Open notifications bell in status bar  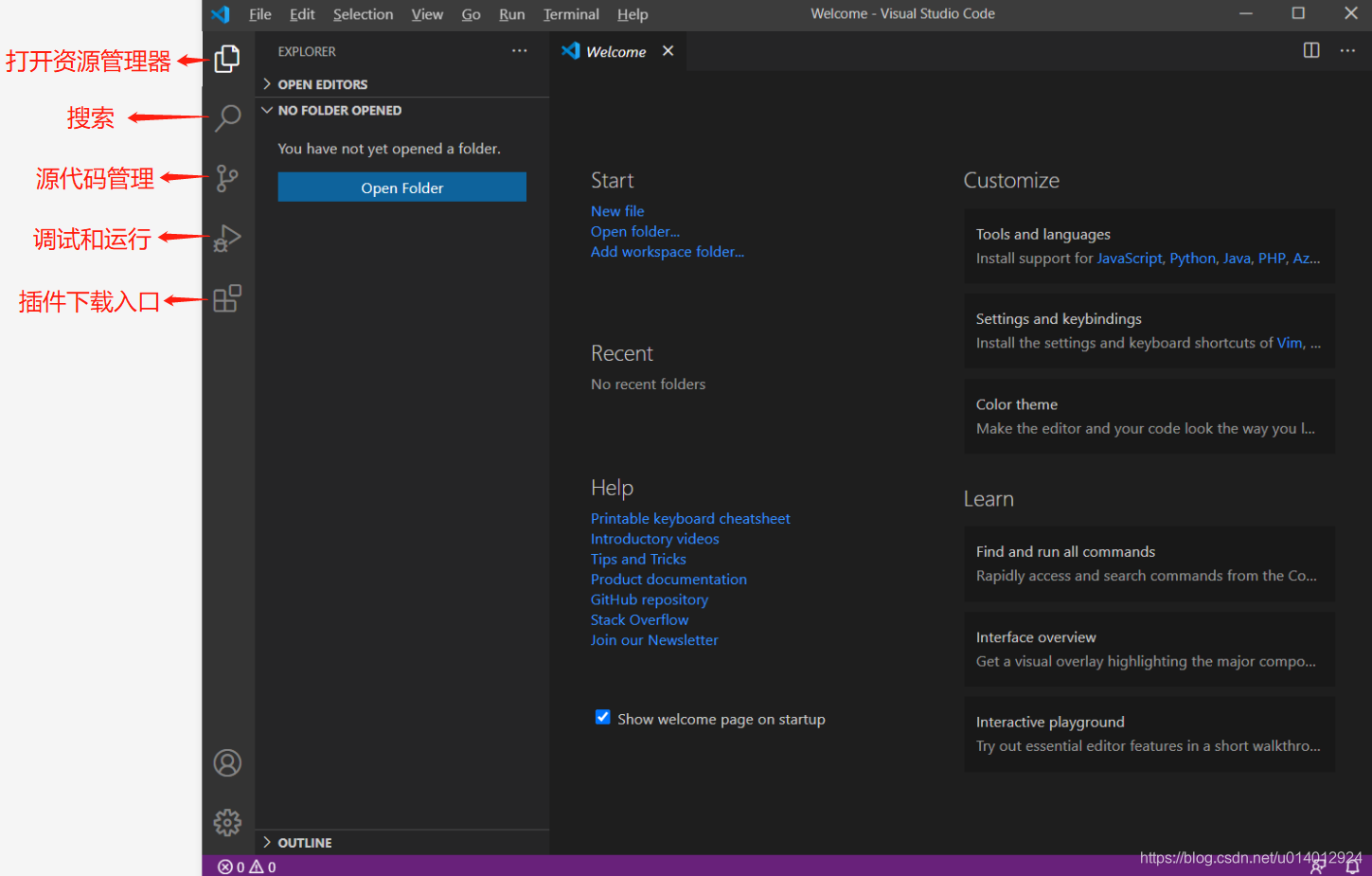click(x=1353, y=867)
